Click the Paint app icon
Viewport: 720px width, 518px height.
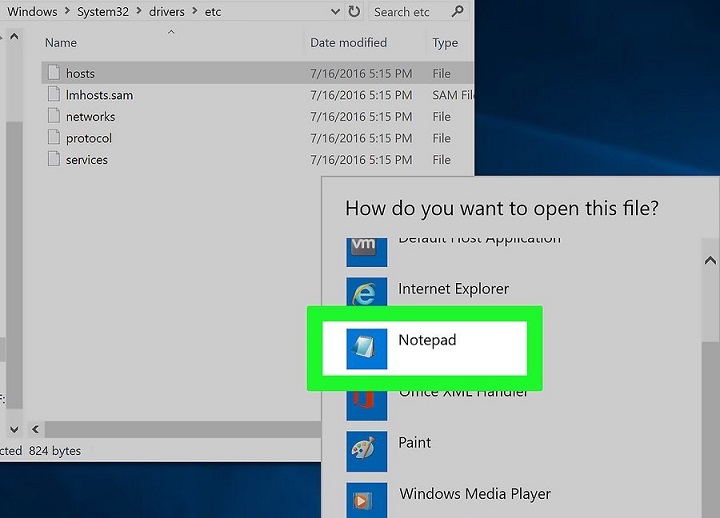pos(366,451)
